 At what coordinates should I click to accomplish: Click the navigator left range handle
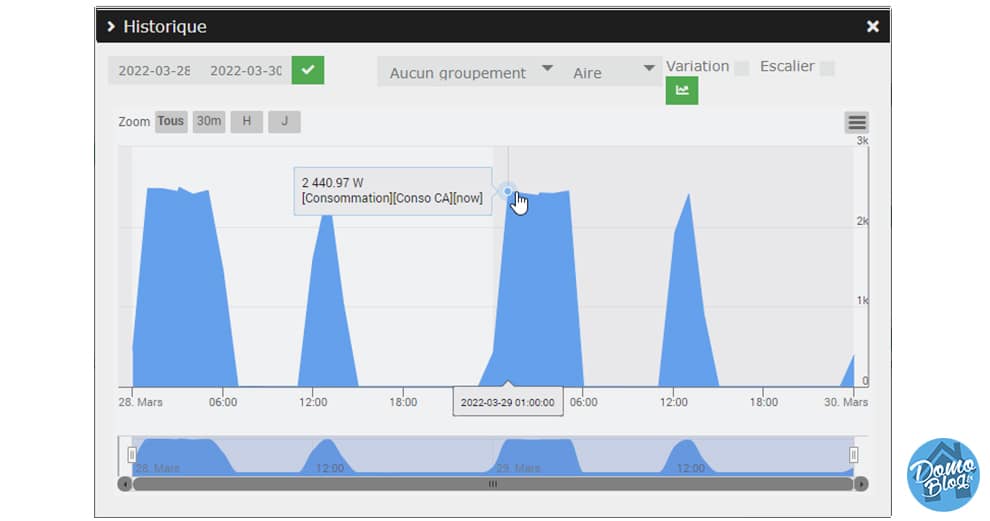[131, 455]
